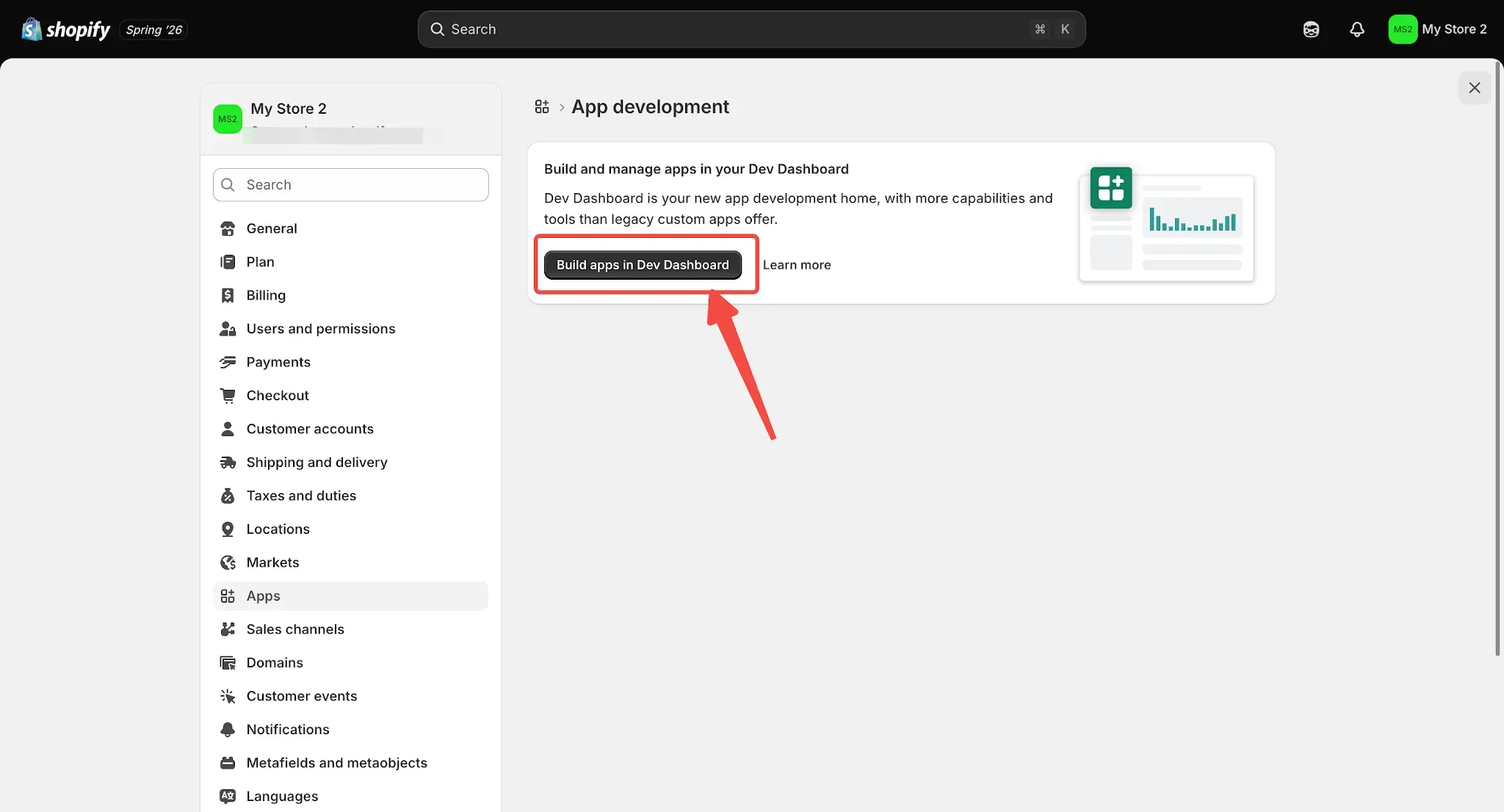Viewport: 1504px width, 812px height.
Task: Click the Users and permissions icon
Action: pos(228,329)
